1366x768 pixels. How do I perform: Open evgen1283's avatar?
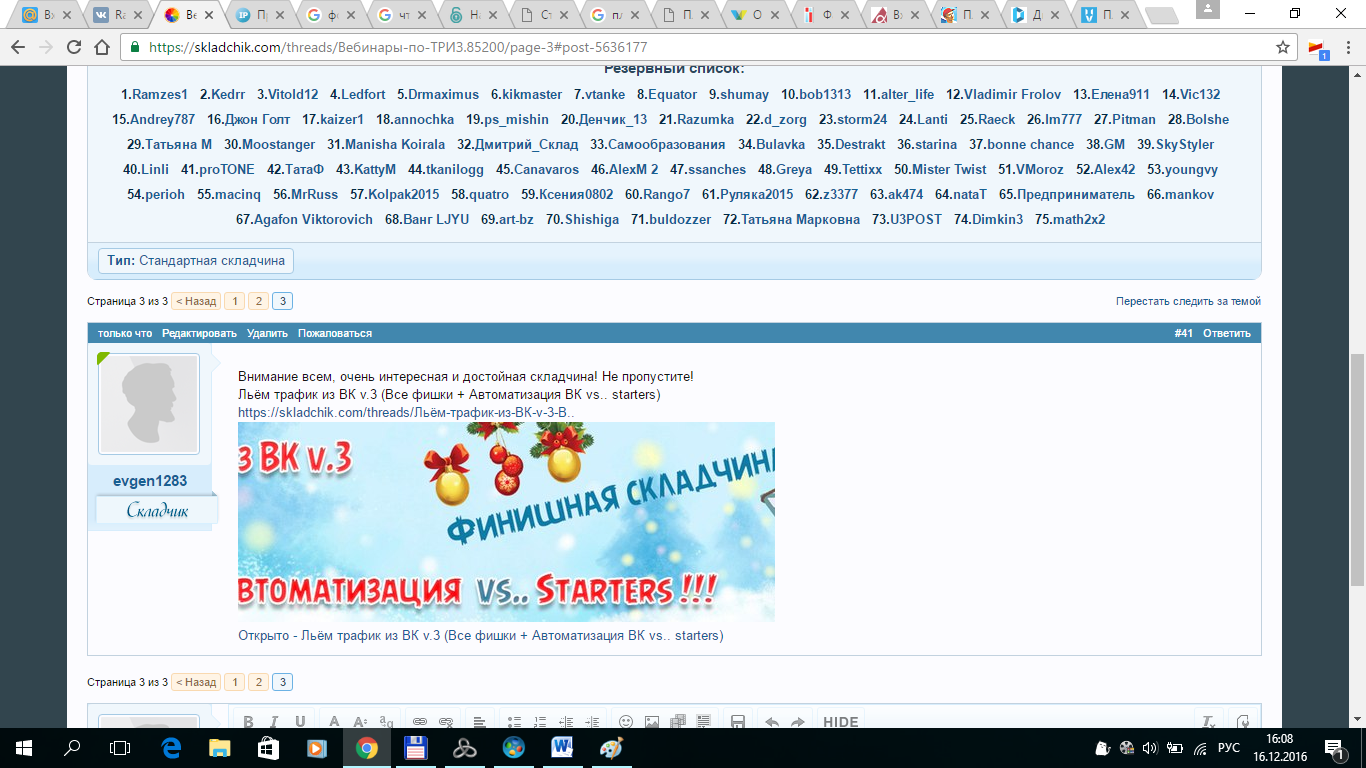tap(148, 404)
